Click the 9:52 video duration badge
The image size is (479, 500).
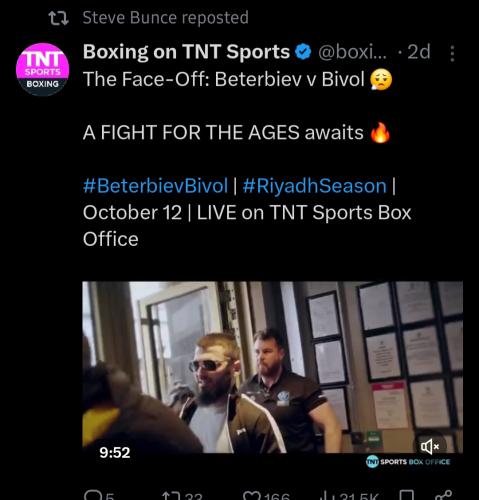click(115, 452)
